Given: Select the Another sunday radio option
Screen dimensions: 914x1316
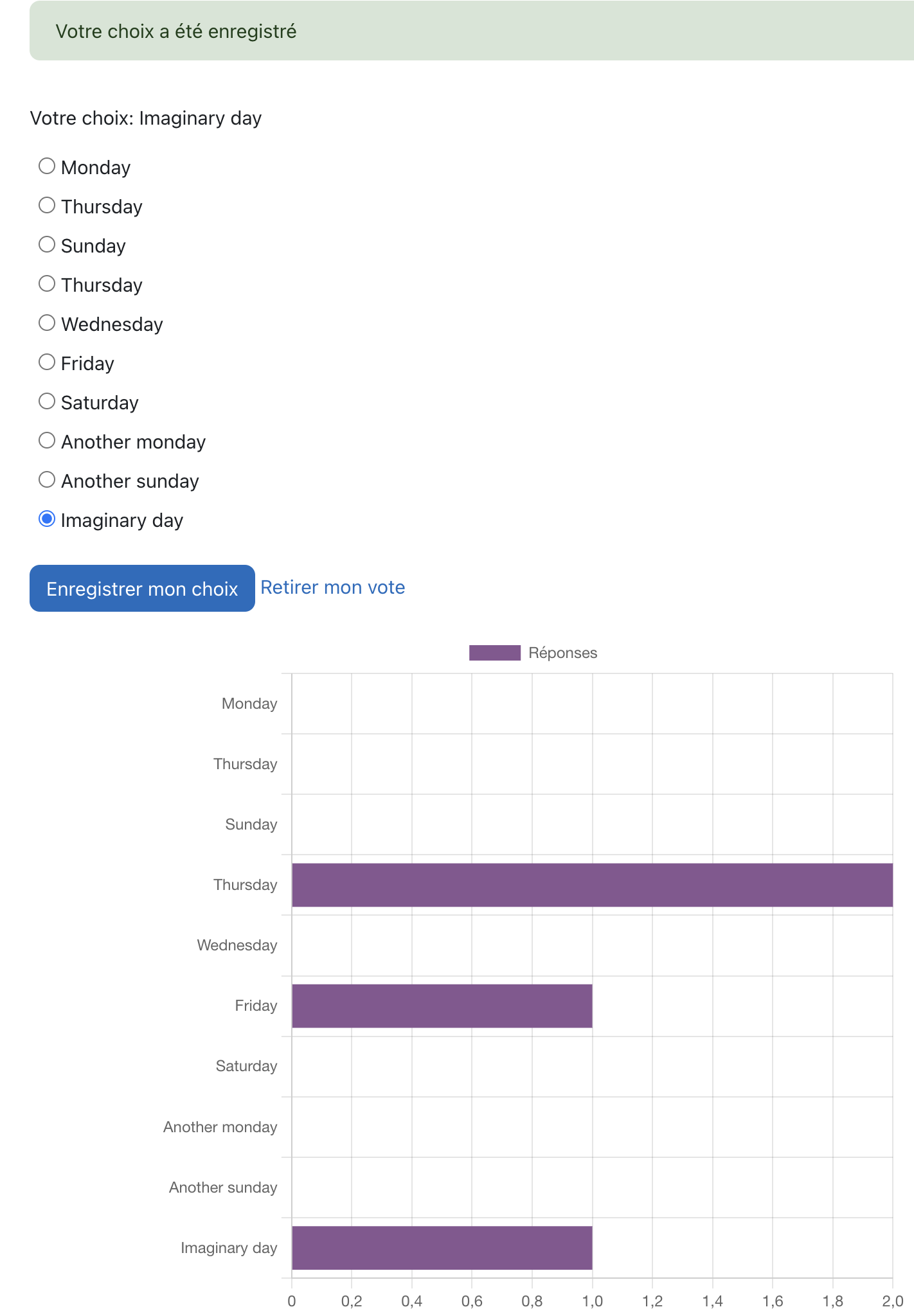Looking at the screenshot, I should (x=47, y=480).
